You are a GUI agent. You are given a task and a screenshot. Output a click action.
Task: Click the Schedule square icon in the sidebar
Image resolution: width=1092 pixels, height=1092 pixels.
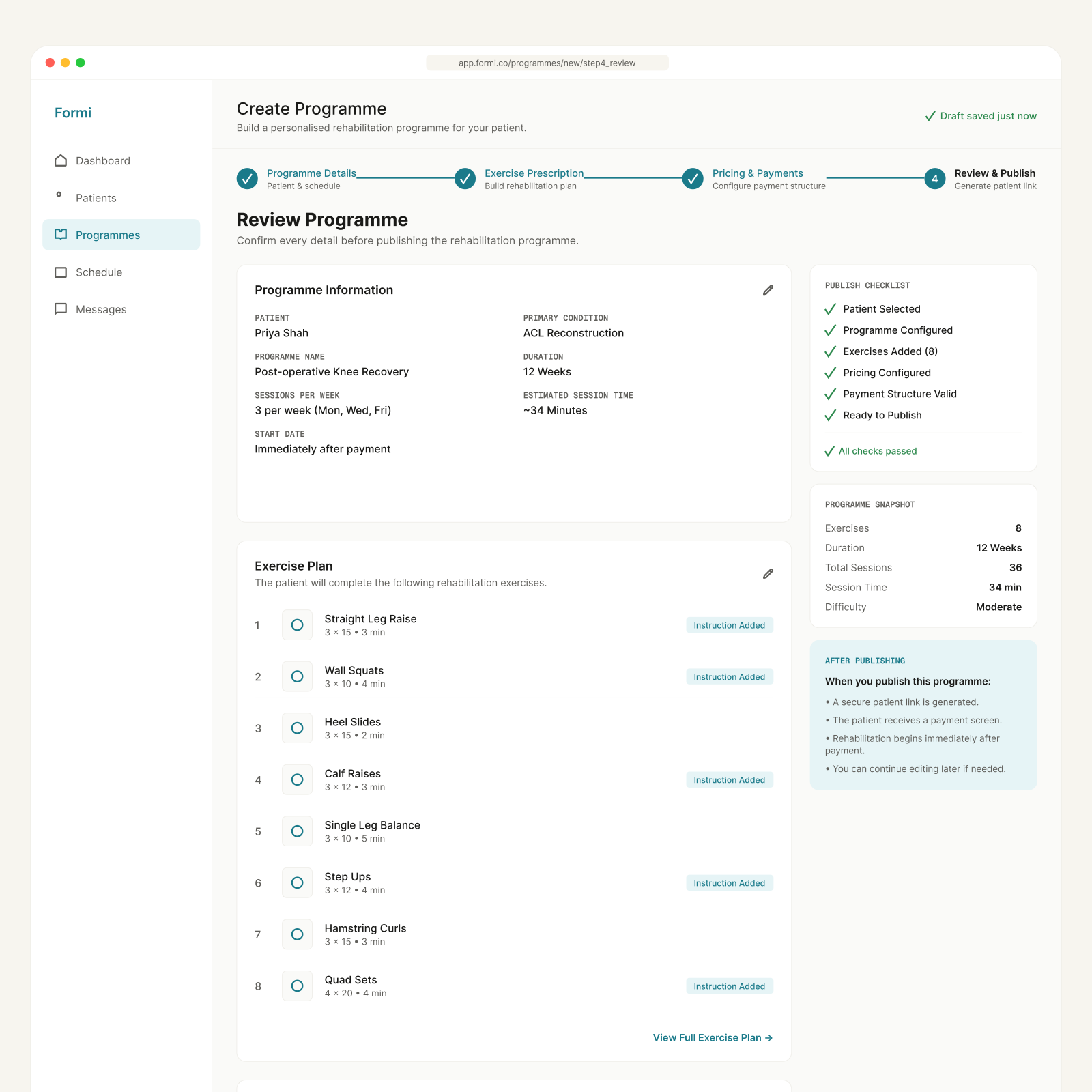(61, 272)
